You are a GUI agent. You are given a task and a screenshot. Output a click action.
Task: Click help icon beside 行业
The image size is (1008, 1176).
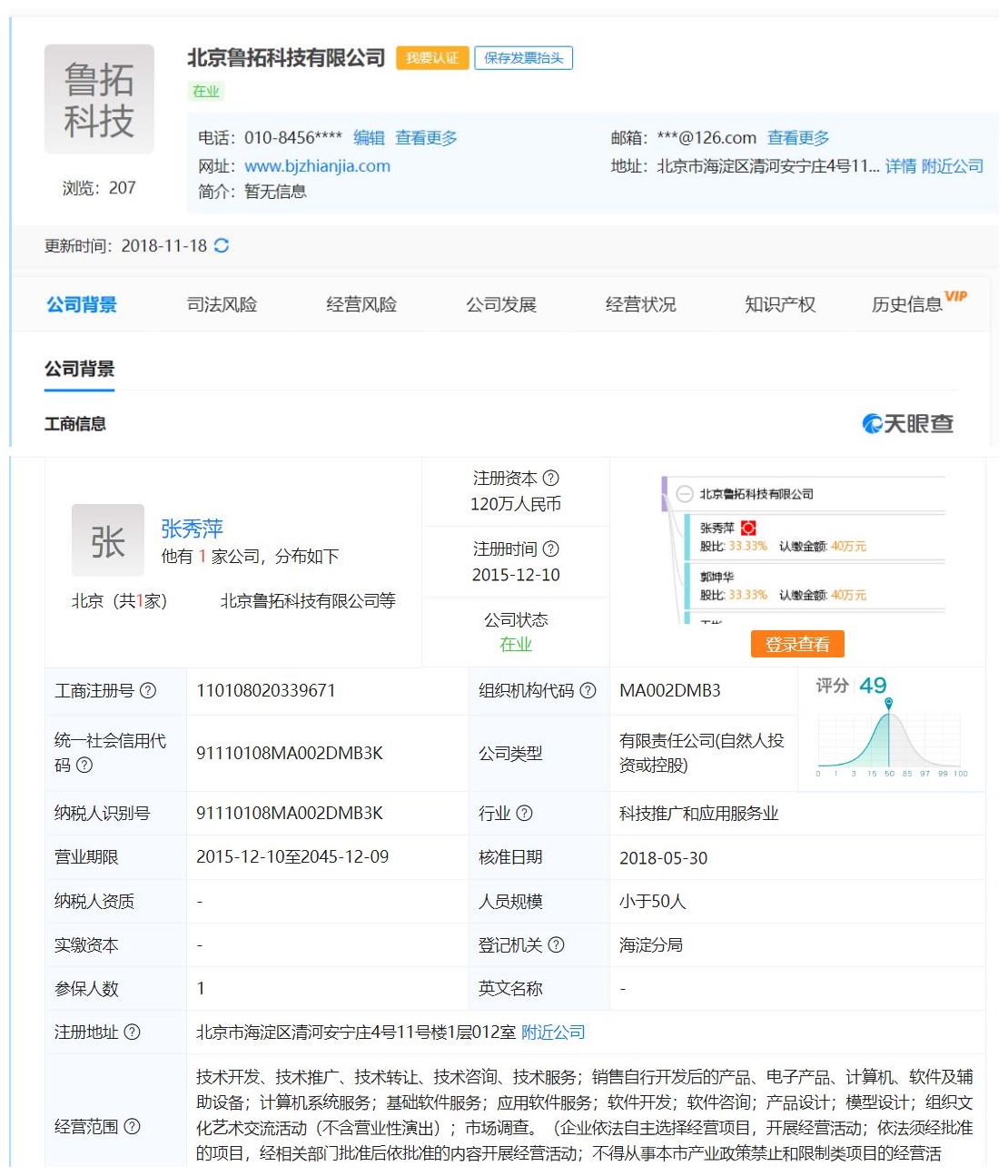click(524, 813)
